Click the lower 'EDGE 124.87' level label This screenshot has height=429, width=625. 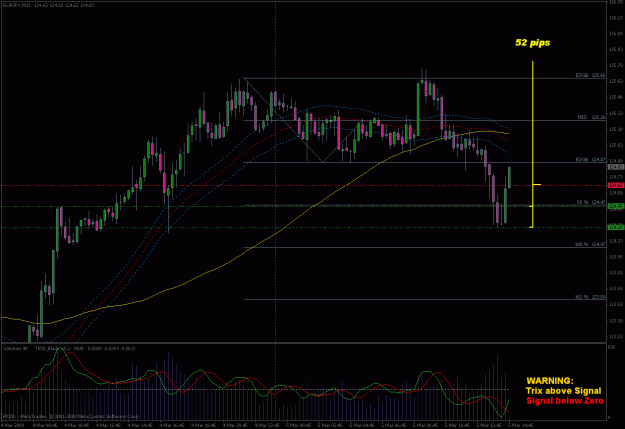click(x=590, y=159)
